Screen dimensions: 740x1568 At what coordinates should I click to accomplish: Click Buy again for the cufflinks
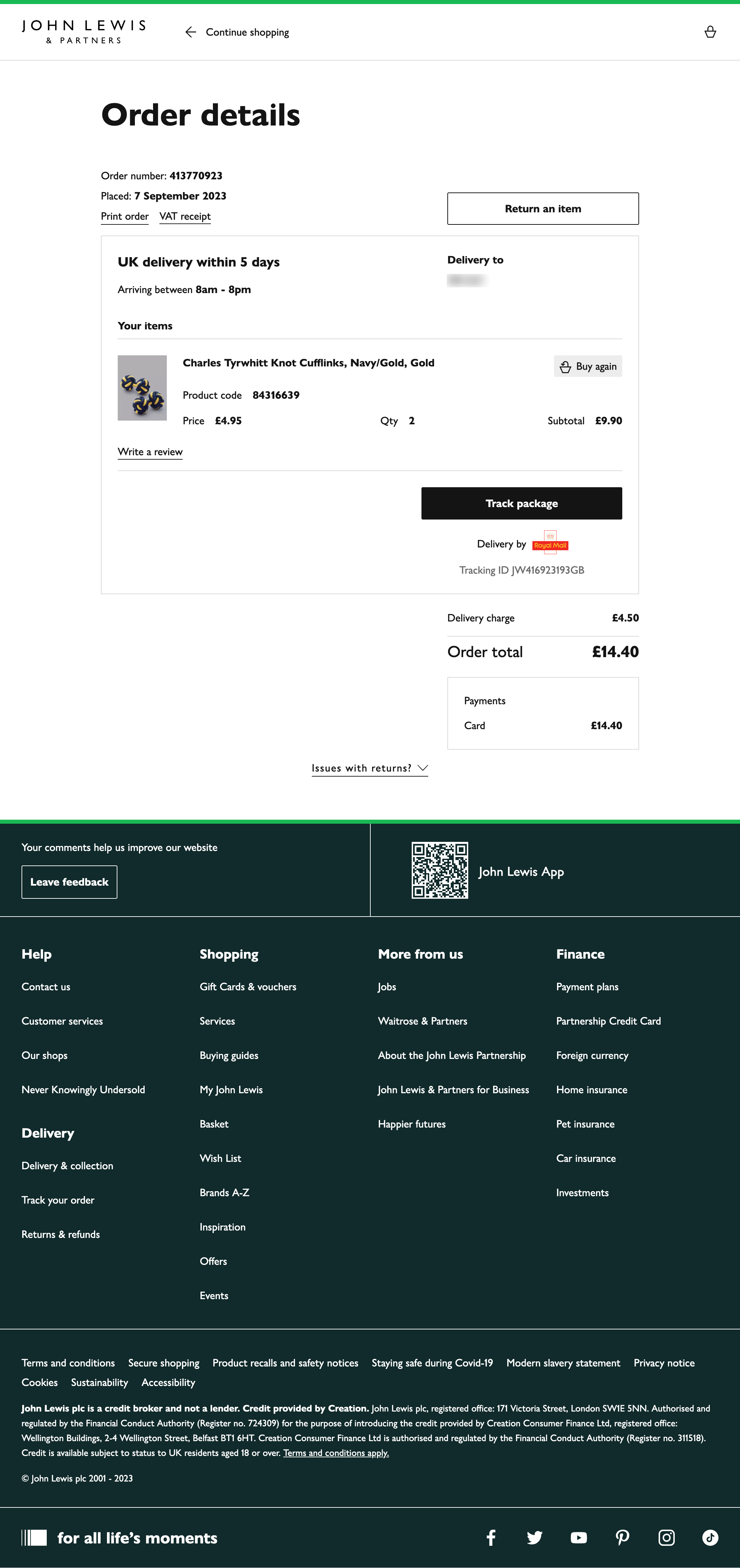click(x=588, y=366)
